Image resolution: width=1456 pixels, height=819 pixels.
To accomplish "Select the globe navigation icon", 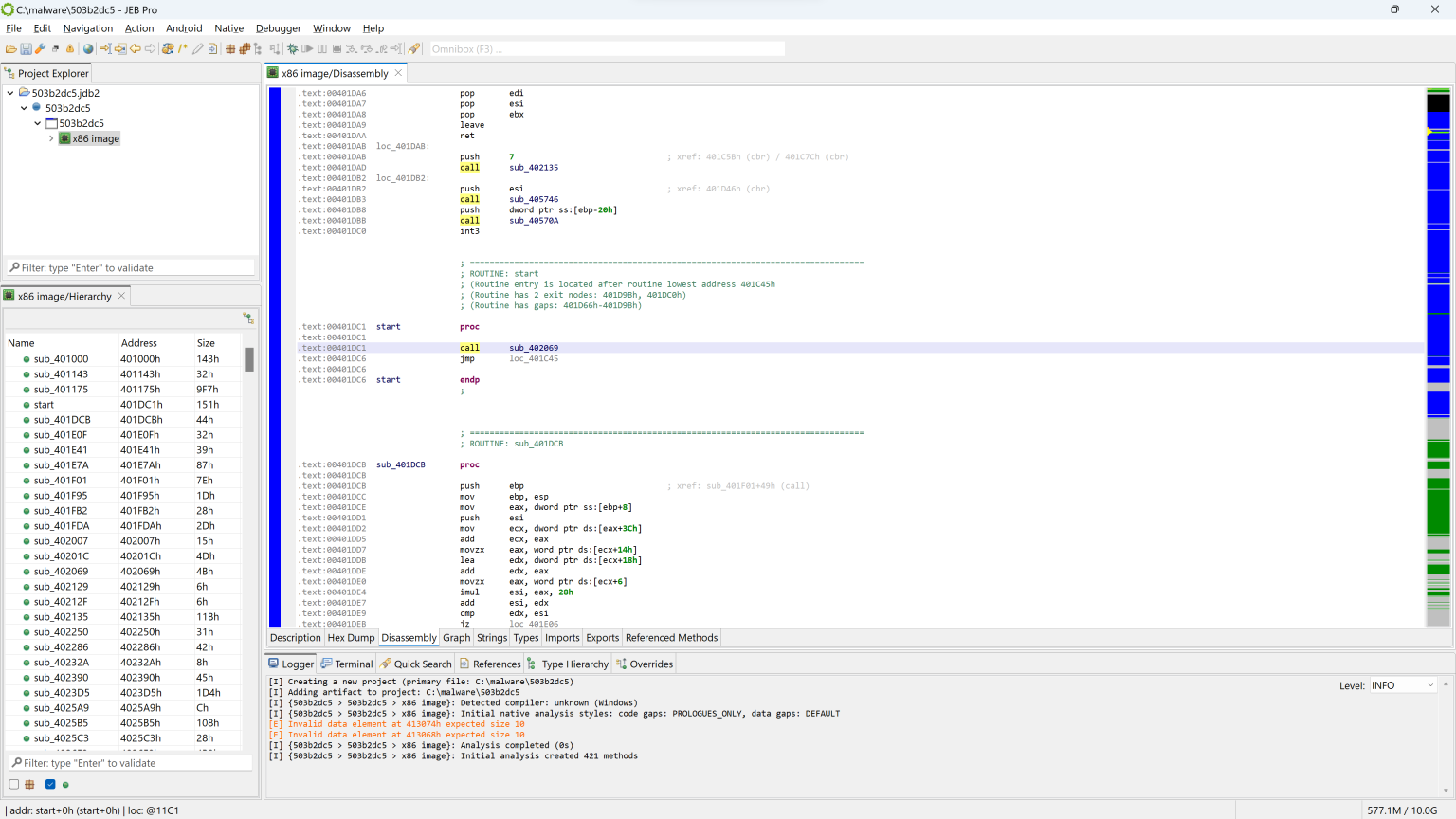I will (x=88, y=49).
